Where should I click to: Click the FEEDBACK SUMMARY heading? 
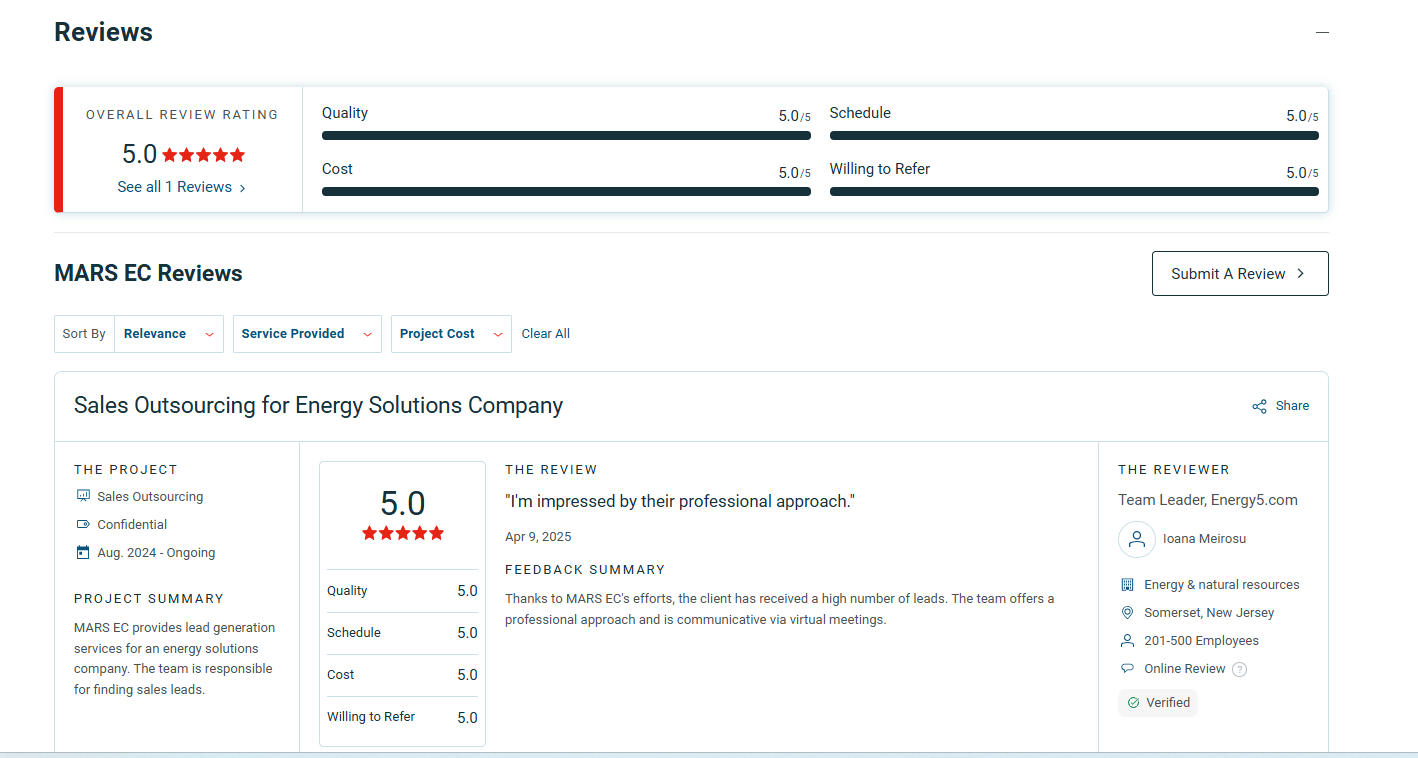(585, 569)
